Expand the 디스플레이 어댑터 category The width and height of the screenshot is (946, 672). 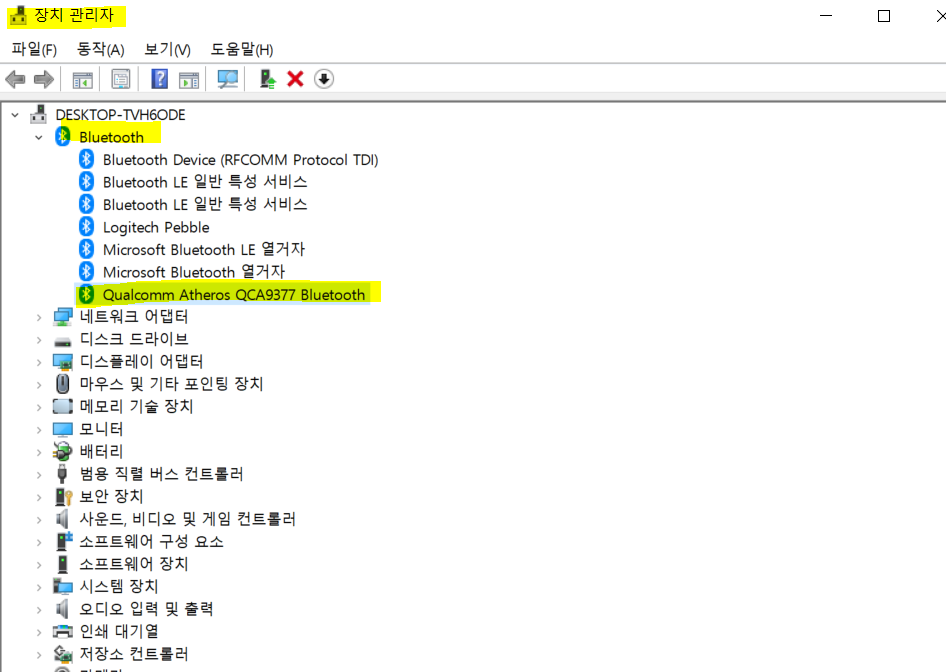[x=39, y=363]
